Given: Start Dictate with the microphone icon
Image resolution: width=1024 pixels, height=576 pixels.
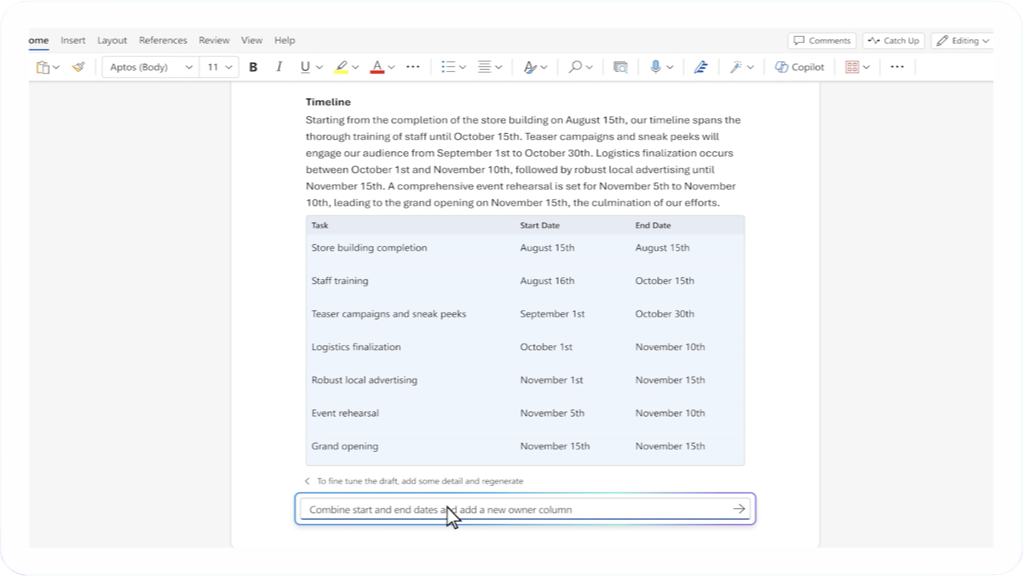Looking at the screenshot, I should [656, 67].
